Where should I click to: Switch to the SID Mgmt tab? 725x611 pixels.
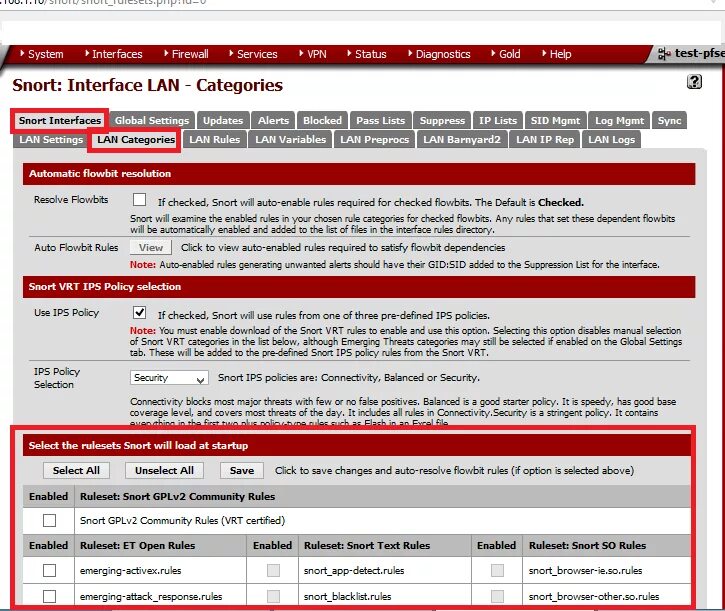pyautogui.click(x=555, y=121)
